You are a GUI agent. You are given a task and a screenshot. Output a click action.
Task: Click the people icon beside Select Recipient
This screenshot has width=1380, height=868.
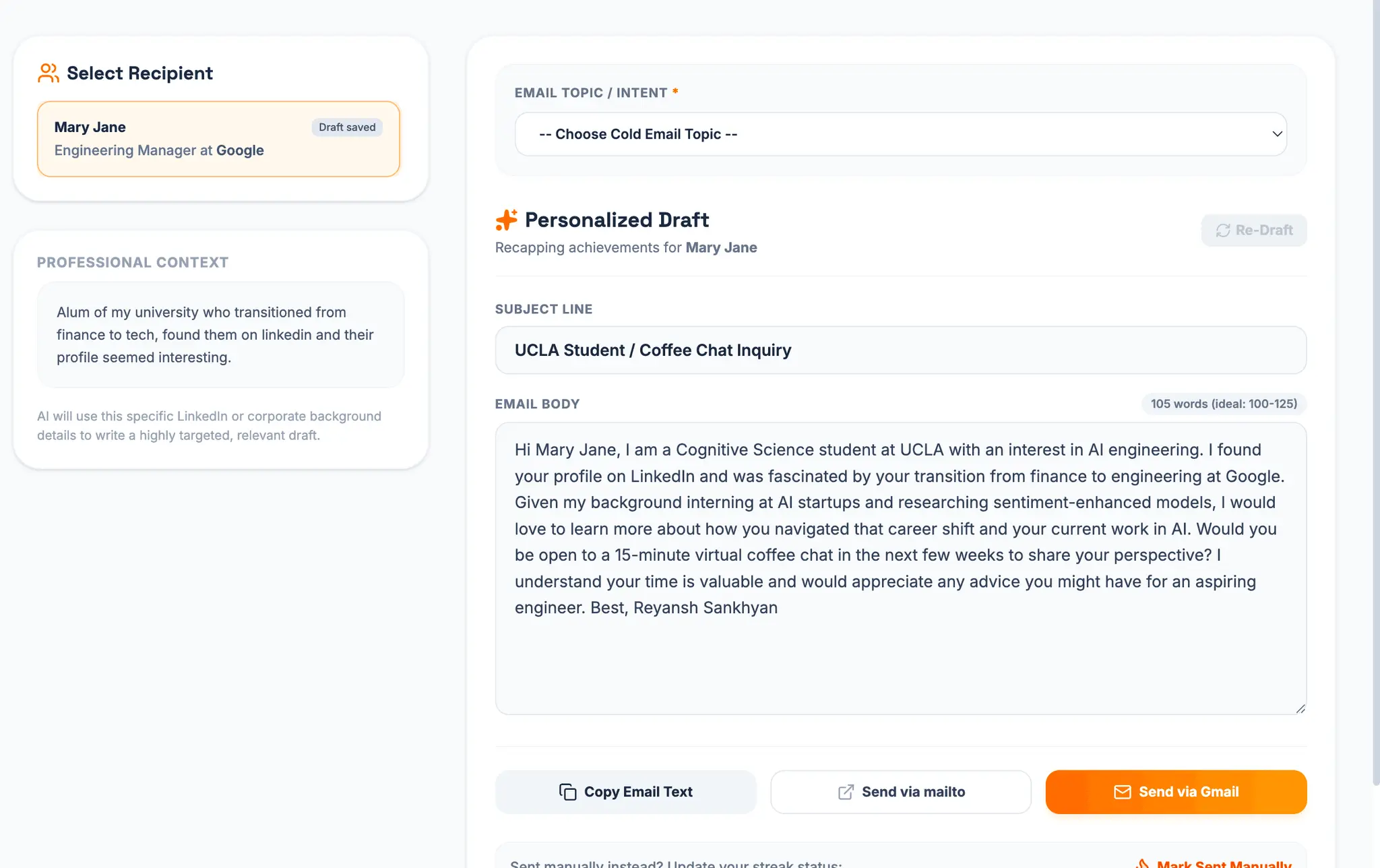point(49,73)
